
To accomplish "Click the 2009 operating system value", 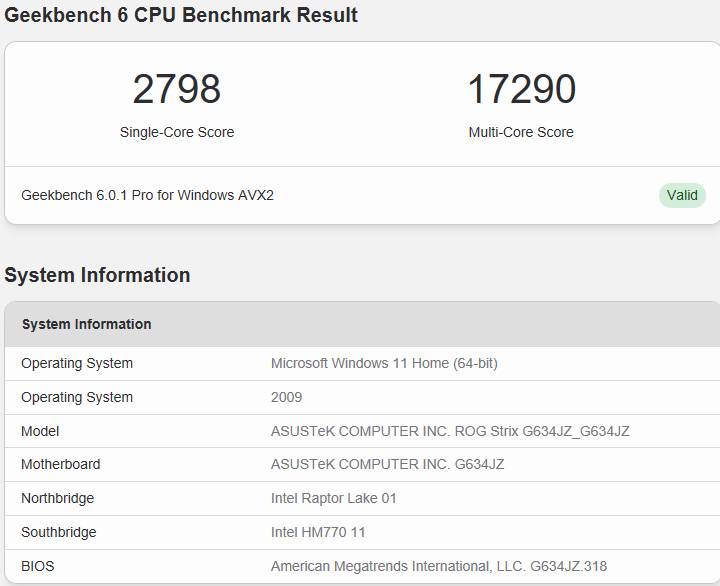I will point(286,397).
